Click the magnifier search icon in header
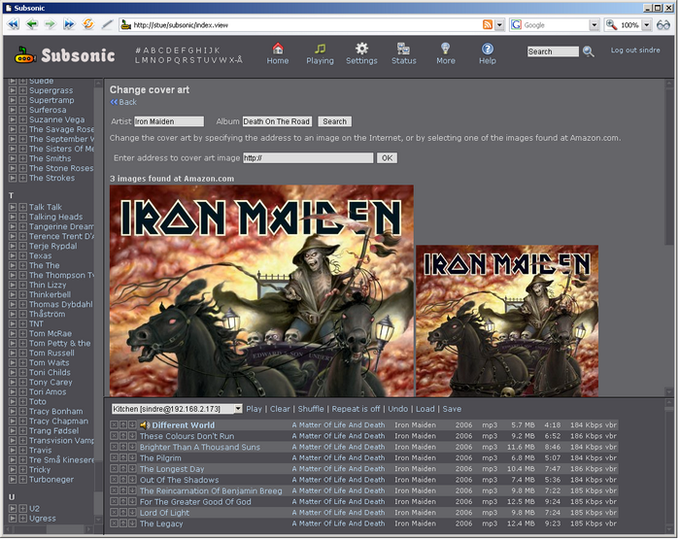Image resolution: width=680 pixels, height=540 pixels. point(588,51)
